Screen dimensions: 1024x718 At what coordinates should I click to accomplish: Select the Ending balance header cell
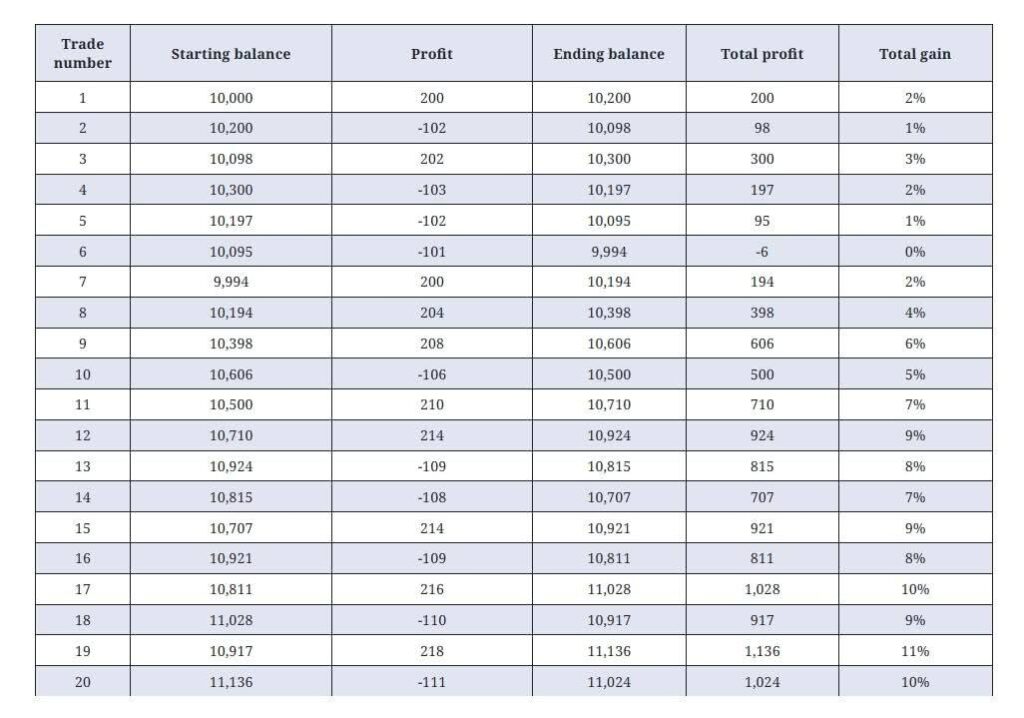click(x=608, y=54)
